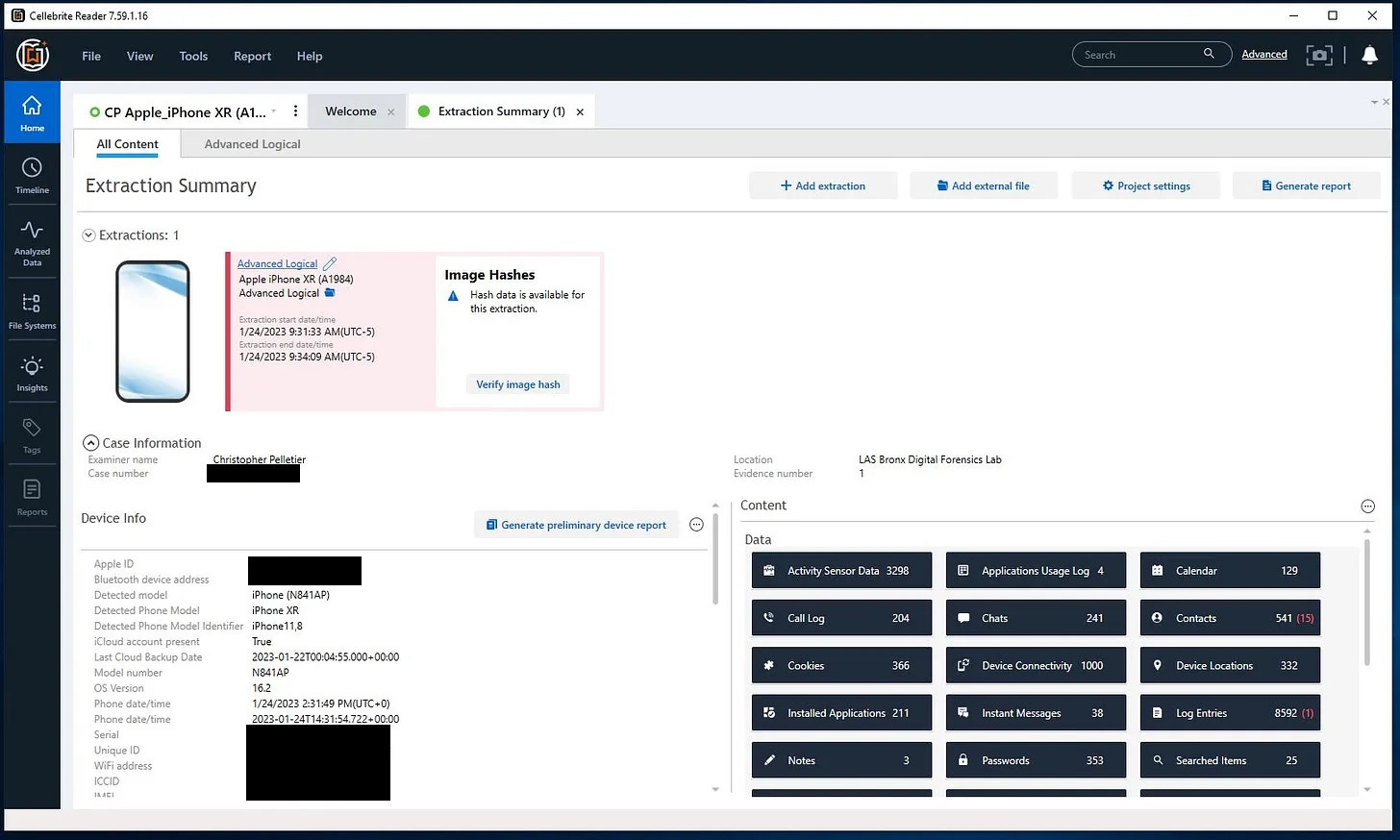Select the All Content tab
Screen dimensions: 1400x840
(127, 144)
